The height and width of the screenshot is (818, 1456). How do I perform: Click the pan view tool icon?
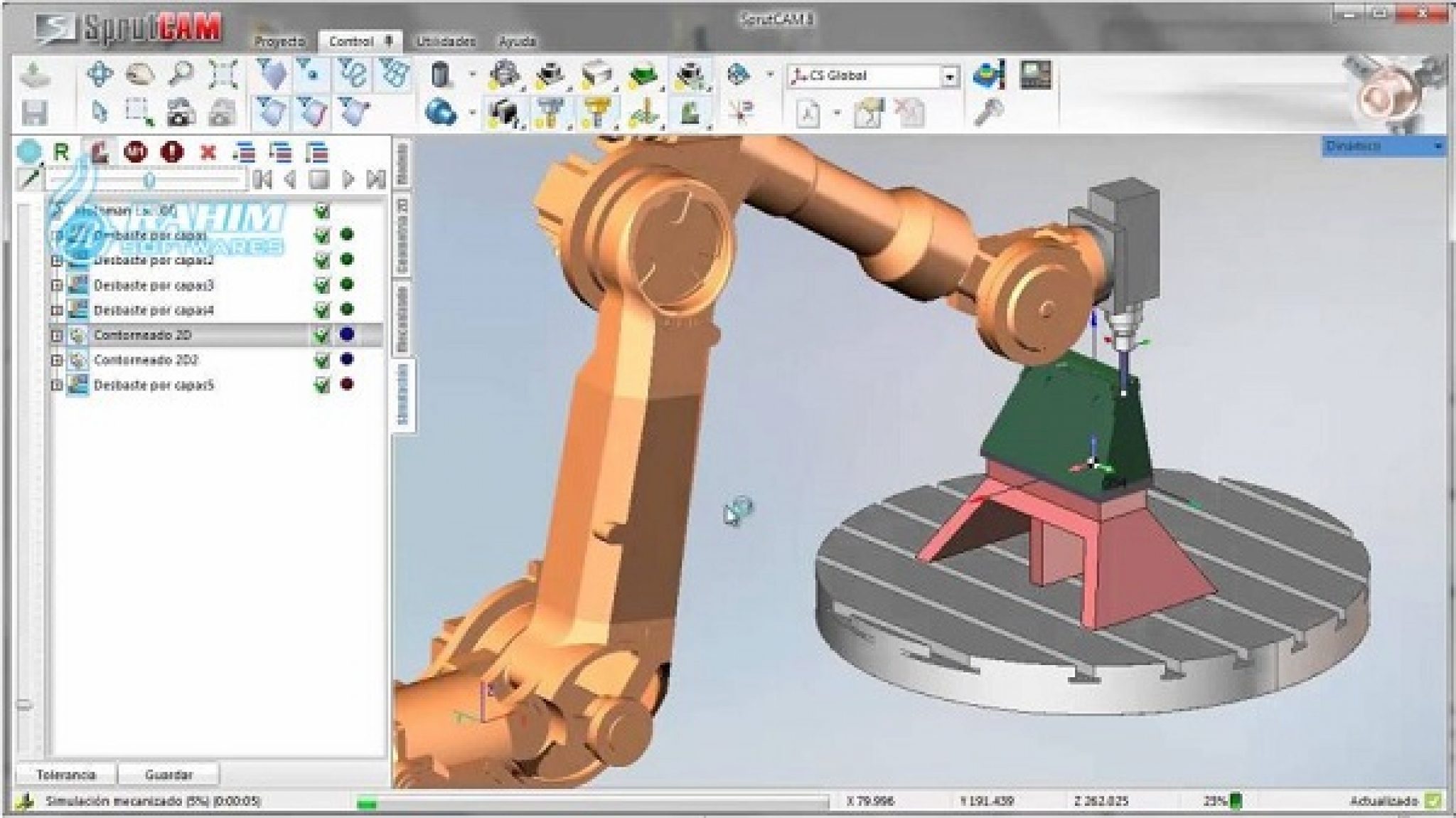[99, 74]
